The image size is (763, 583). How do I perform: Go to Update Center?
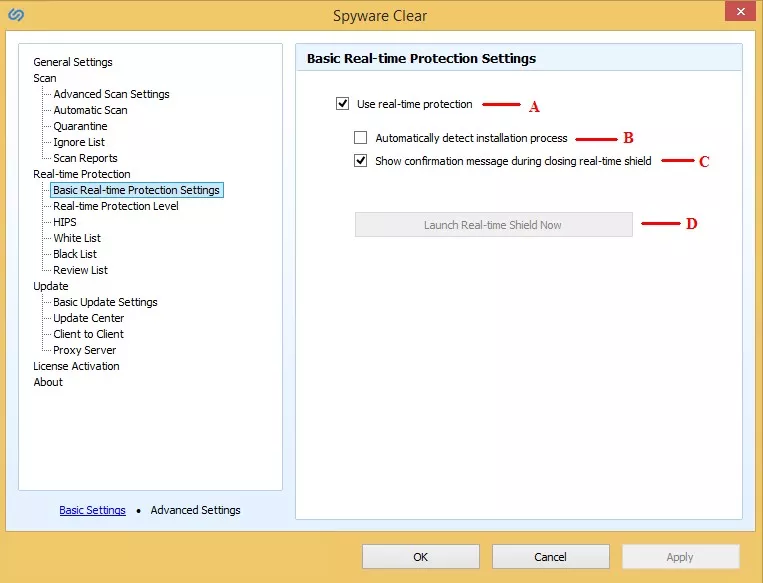[89, 318]
